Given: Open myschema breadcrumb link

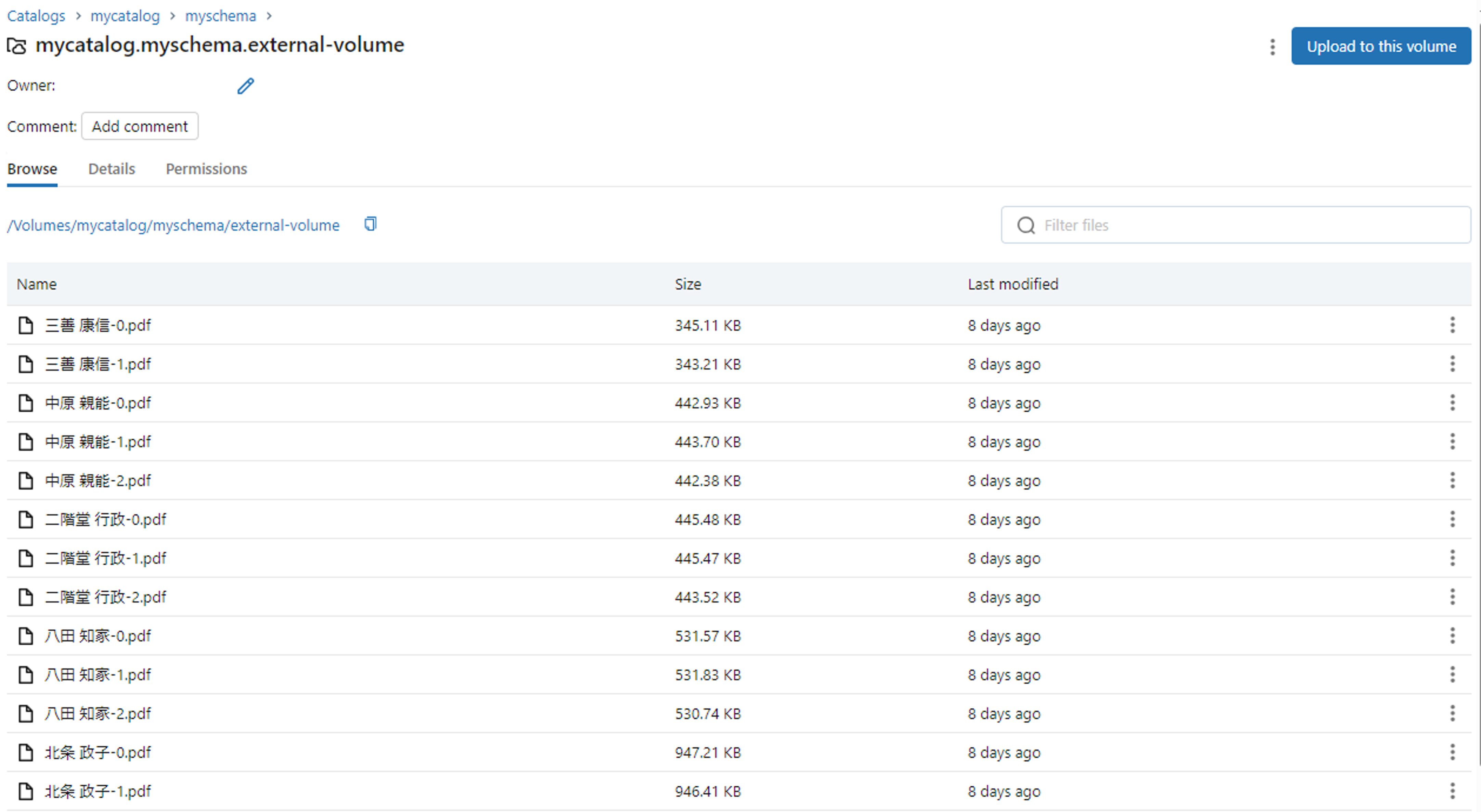Looking at the screenshot, I should click(220, 16).
